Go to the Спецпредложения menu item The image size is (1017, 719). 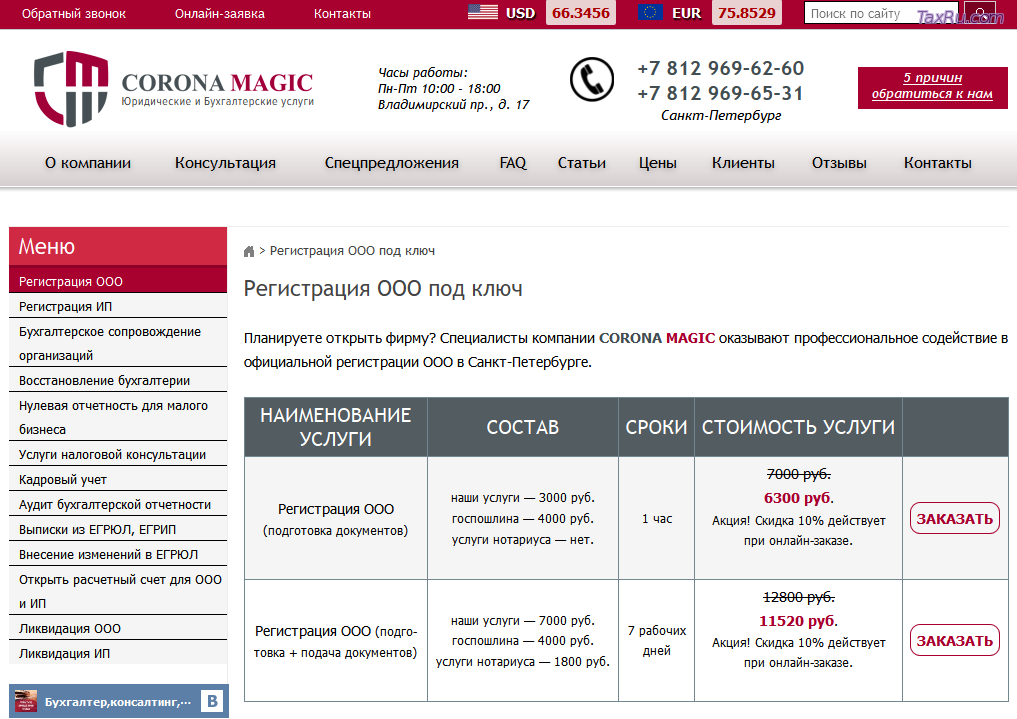pyautogui.click(x=391, y=163)
